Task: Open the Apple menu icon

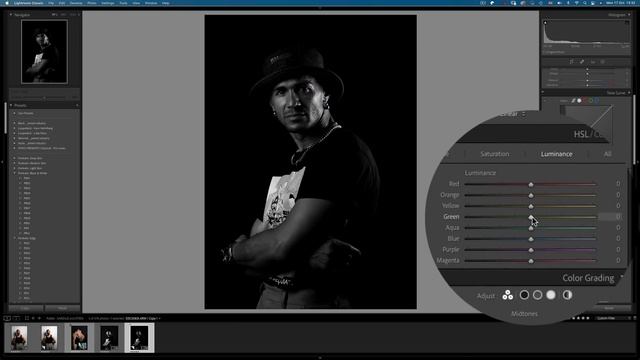Action: coord(7,3)
